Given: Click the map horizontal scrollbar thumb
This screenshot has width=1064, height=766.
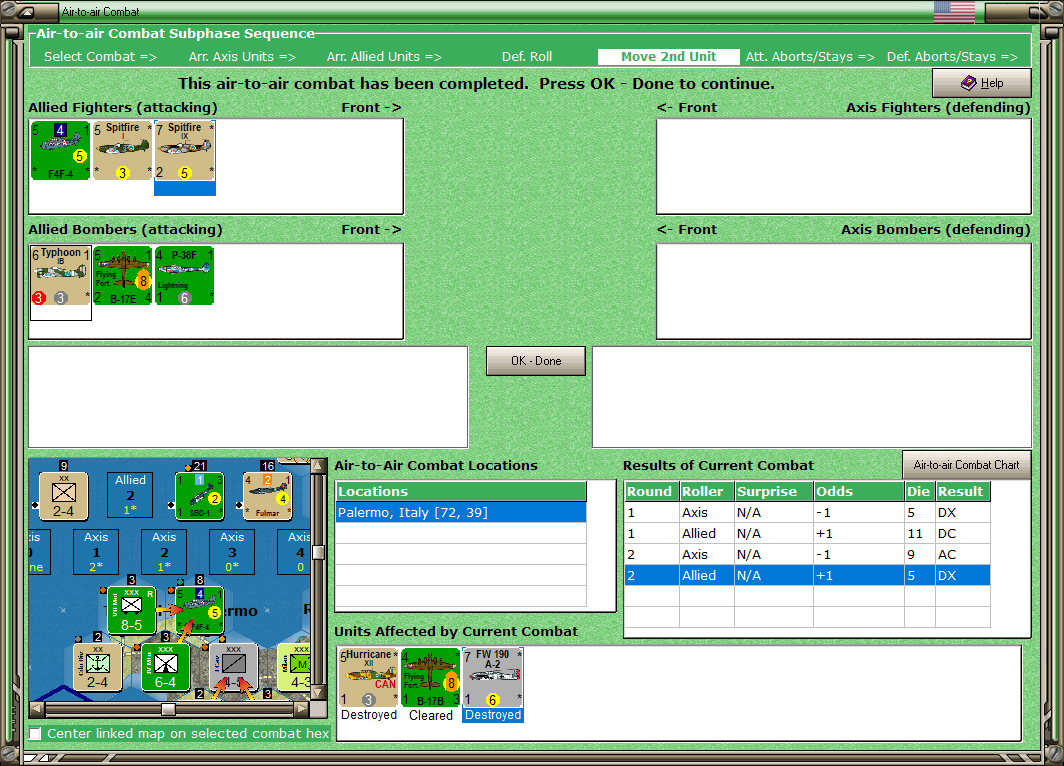Looking at the screenshot, I should (168, 709).
